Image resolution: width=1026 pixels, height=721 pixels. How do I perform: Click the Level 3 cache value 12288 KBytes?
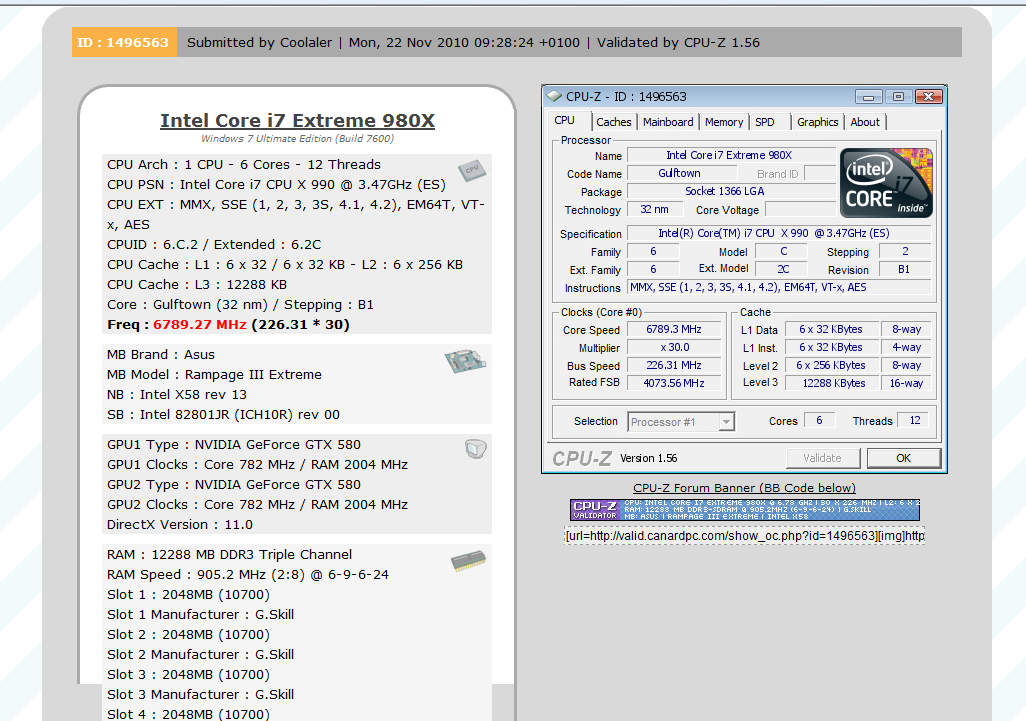pos(831,383)
